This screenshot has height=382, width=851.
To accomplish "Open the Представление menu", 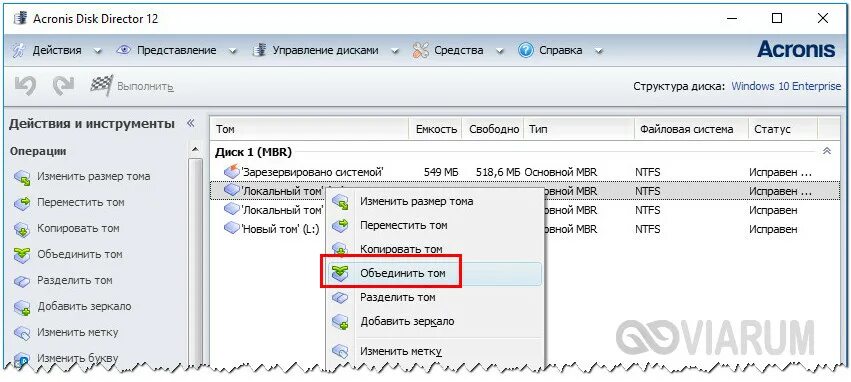I will pos(176,50).
